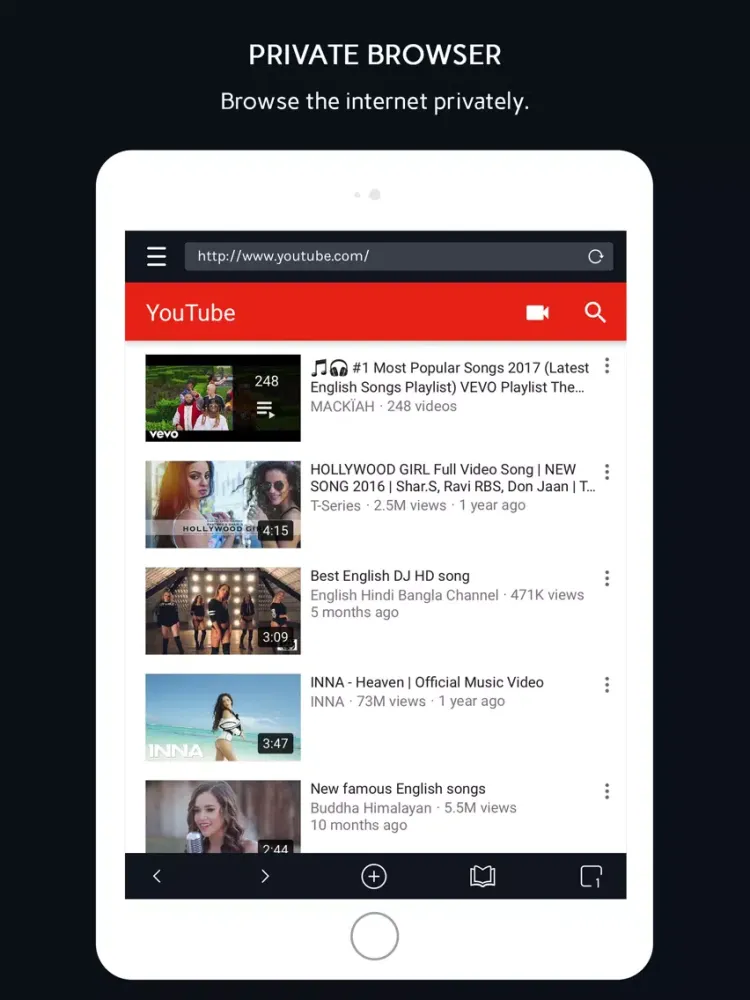Open Best English DJ thumbnail 3:09
Viewport: 750px width, 1000px height.
coord(223,611)
